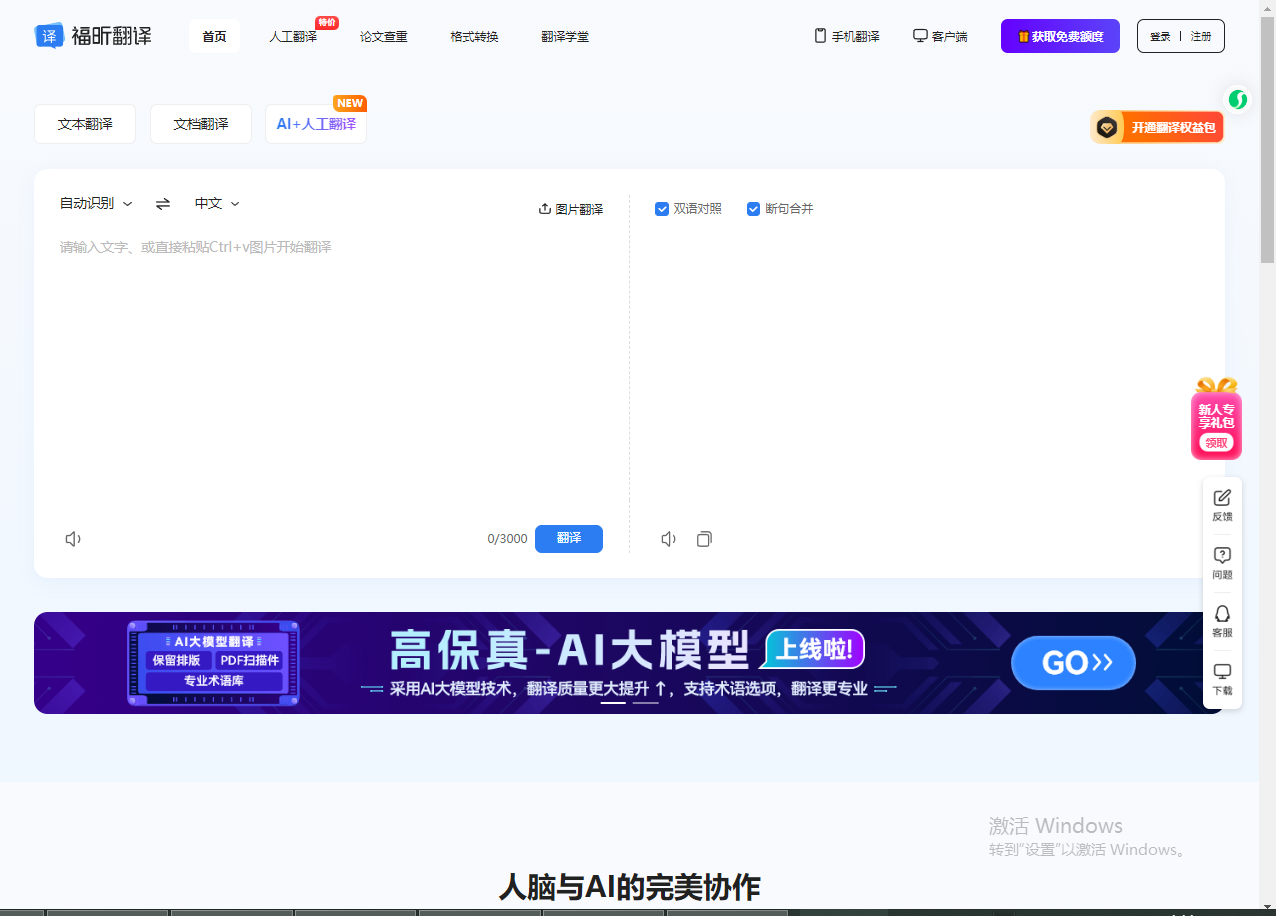
Task: Toggle the 断句合并 checkbox
Action: coord(754,209)
